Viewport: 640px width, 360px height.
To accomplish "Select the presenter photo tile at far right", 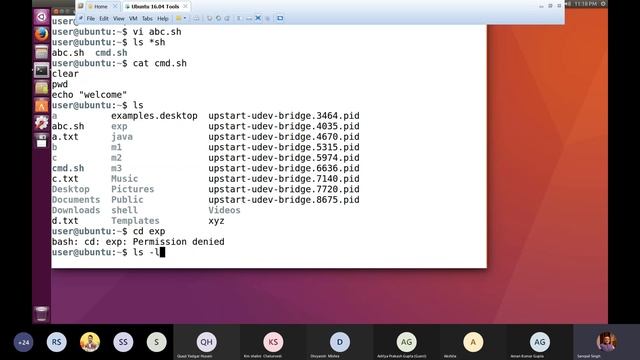I will pos(606,342).
